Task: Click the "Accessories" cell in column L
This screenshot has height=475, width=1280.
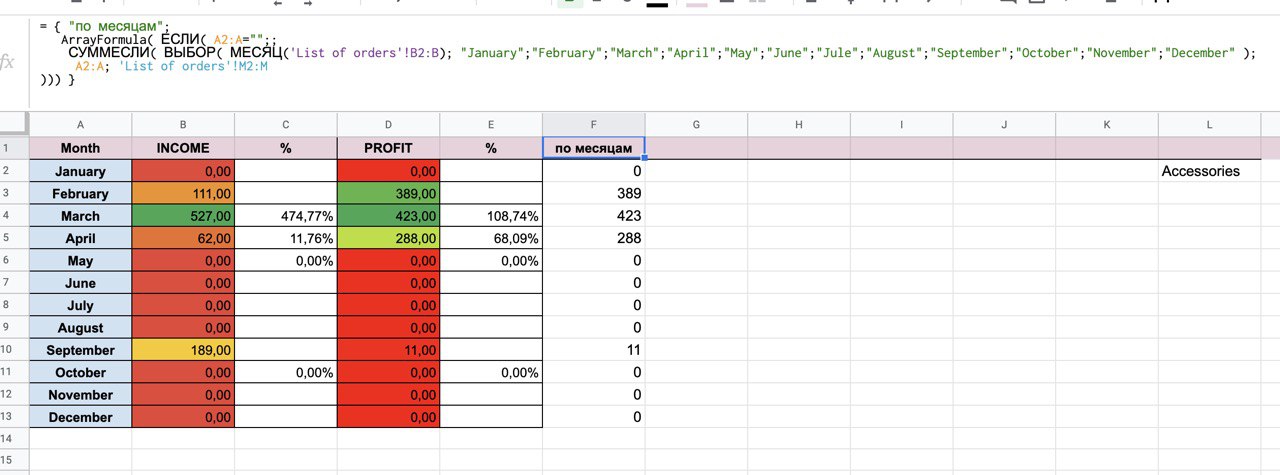Action: coord(1209,171)
